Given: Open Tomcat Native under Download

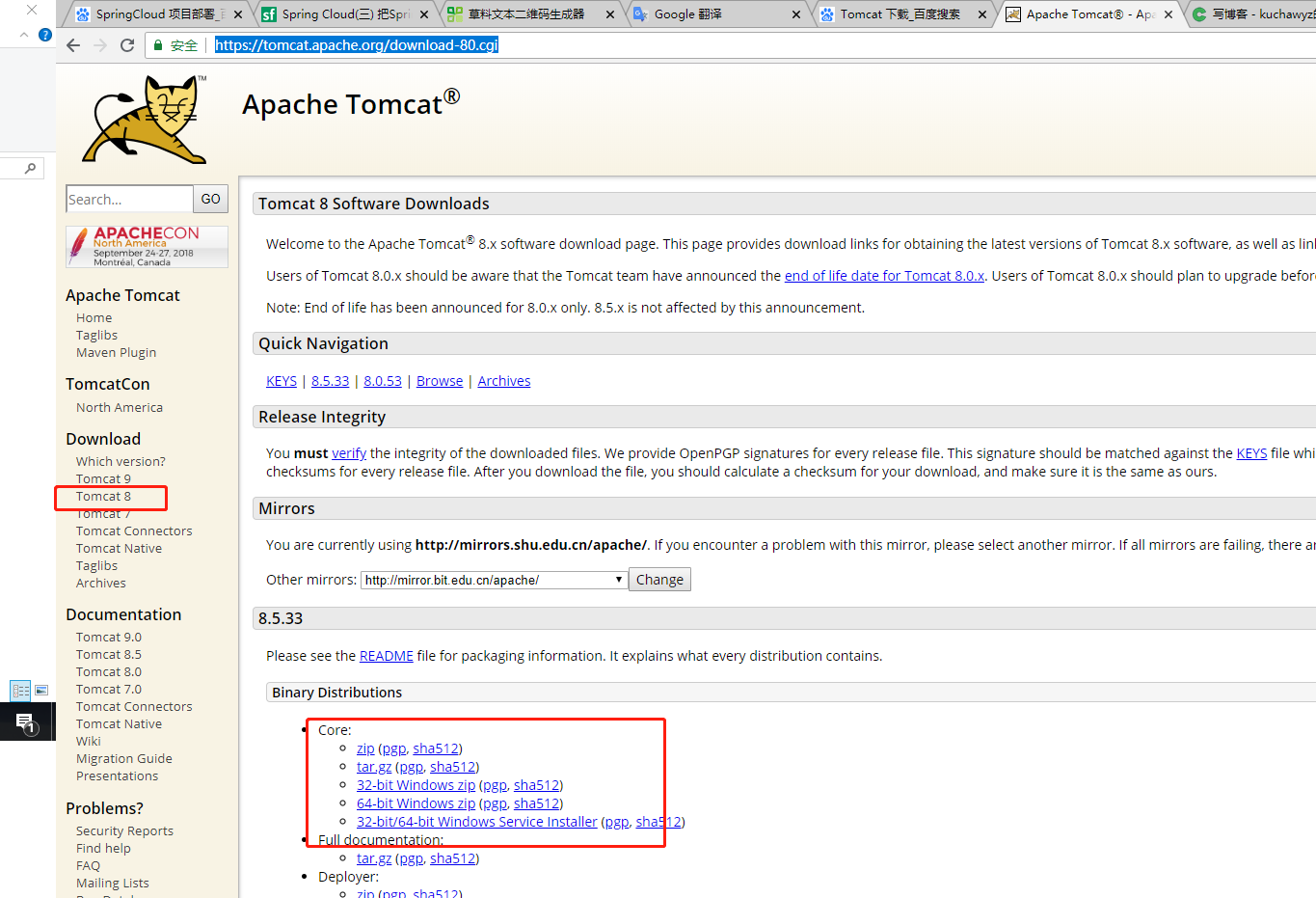Looking at the screenshot, I should tap(119, 549).
